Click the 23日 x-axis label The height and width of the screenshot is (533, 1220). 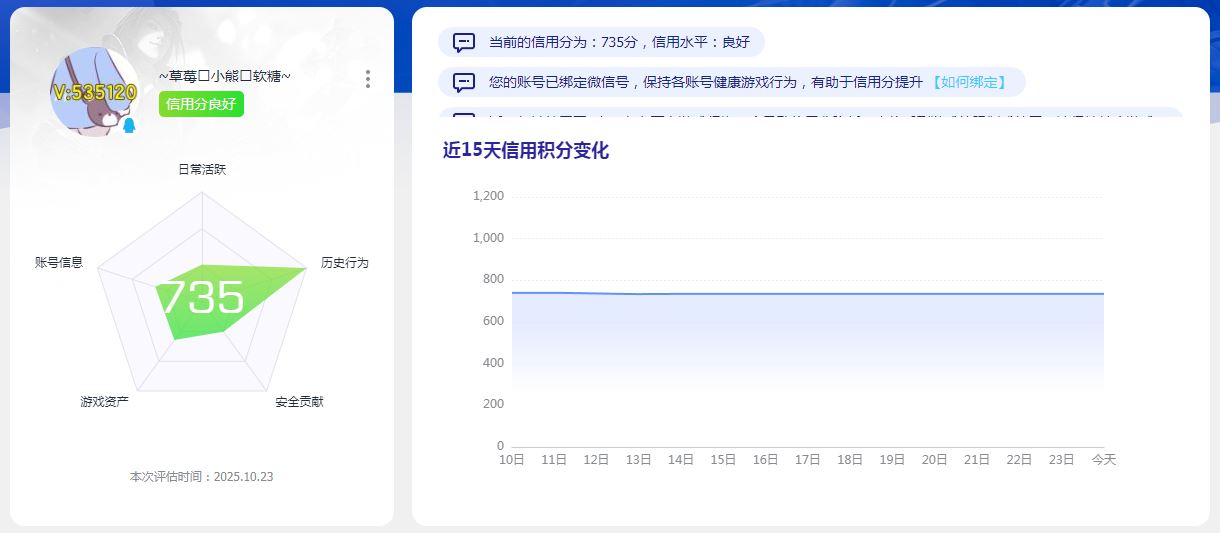pyautogui.click(x=1062, y=459)
